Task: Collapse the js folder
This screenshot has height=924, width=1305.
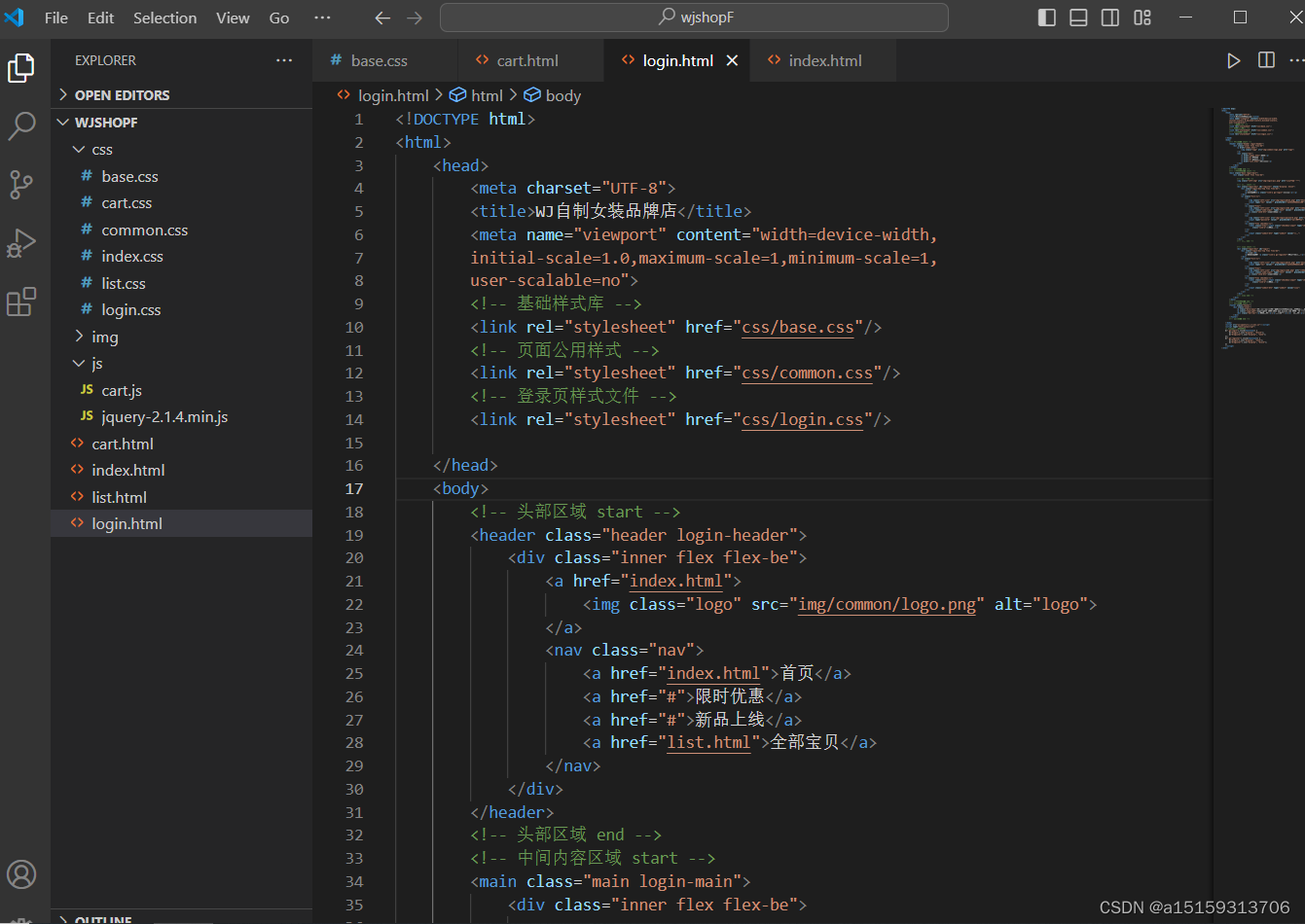Action: tap(181, 363)
